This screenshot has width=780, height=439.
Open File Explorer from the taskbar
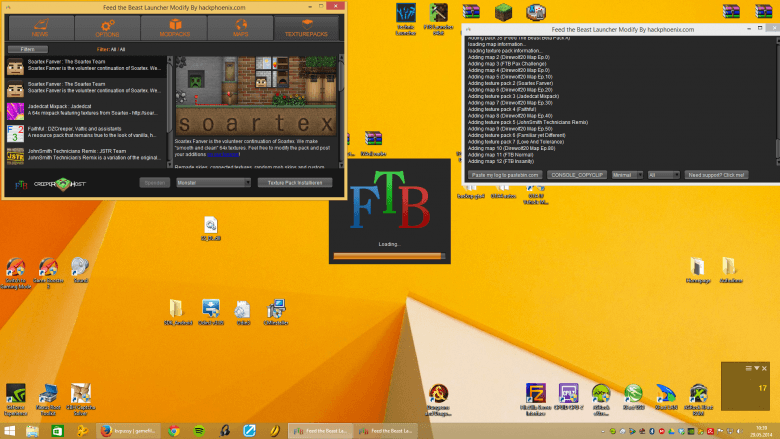tap(33, 431)
